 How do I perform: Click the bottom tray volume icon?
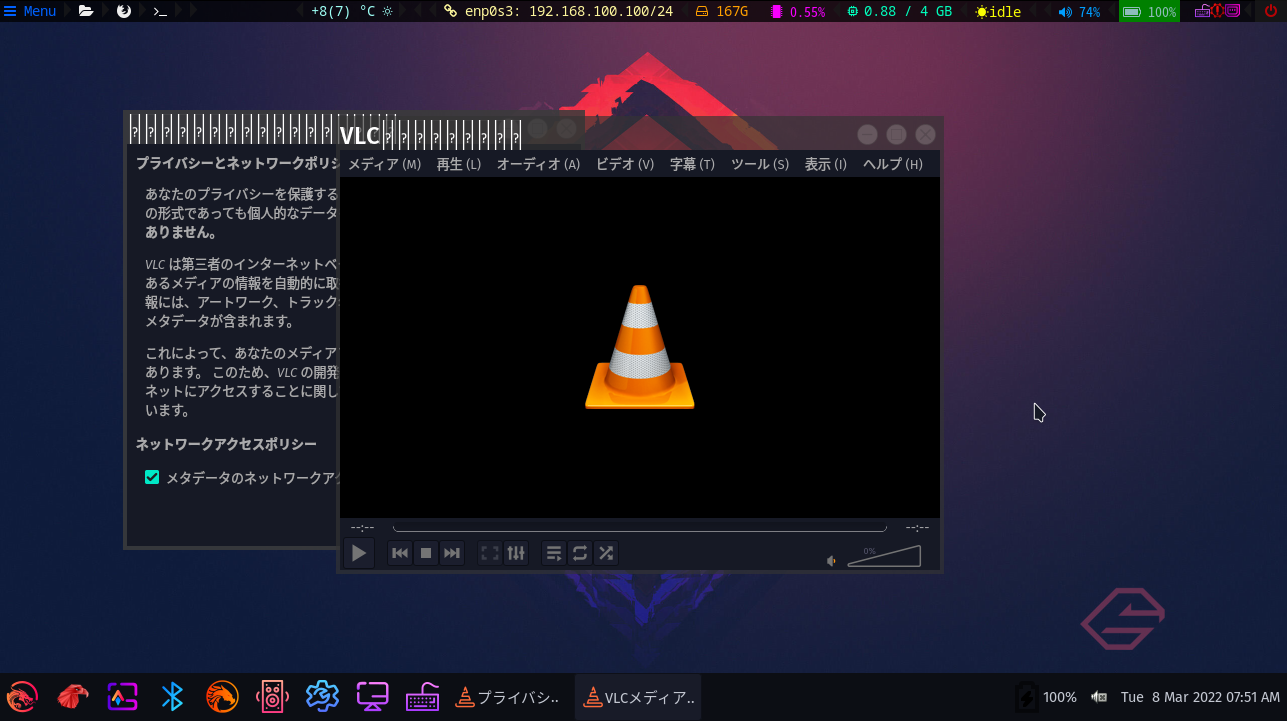click(x=1099, y=697)
